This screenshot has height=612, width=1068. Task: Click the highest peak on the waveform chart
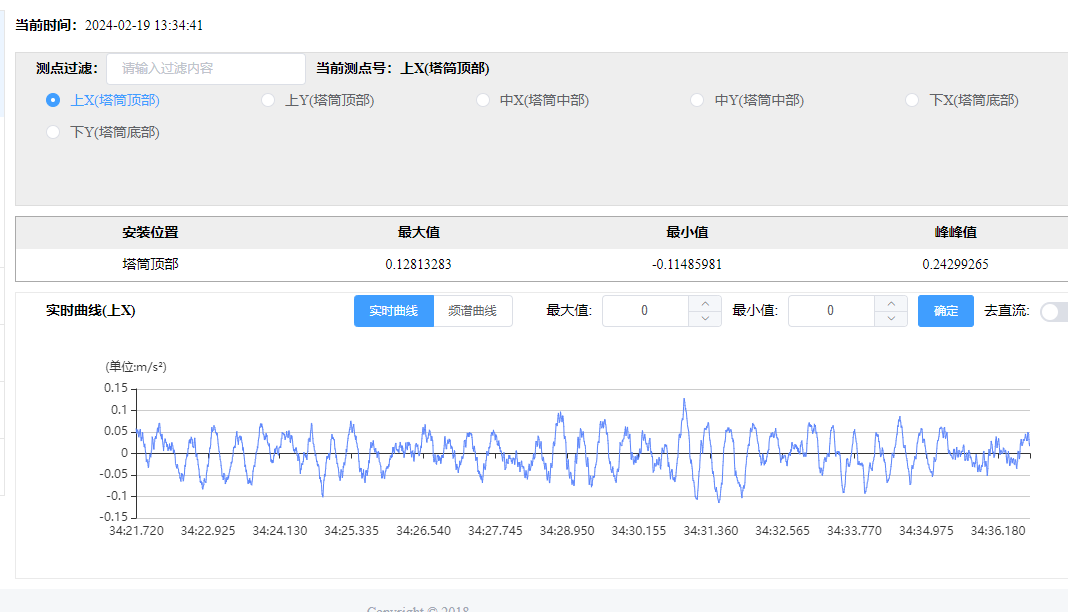tap(684, 400)
